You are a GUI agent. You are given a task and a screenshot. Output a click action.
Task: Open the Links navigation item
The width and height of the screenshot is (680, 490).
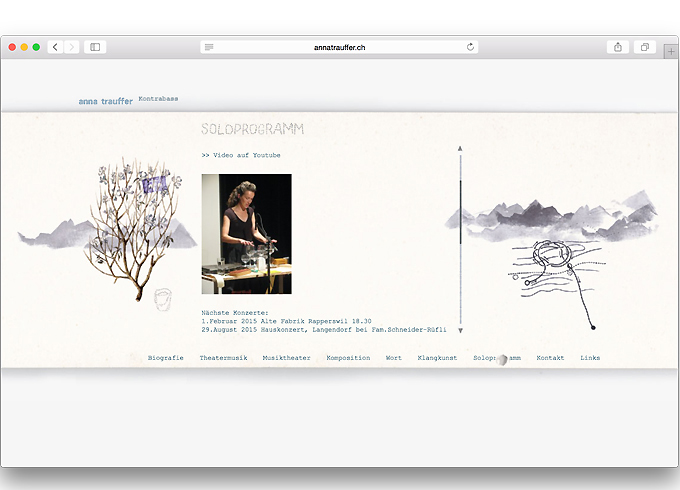coord(590,357)
